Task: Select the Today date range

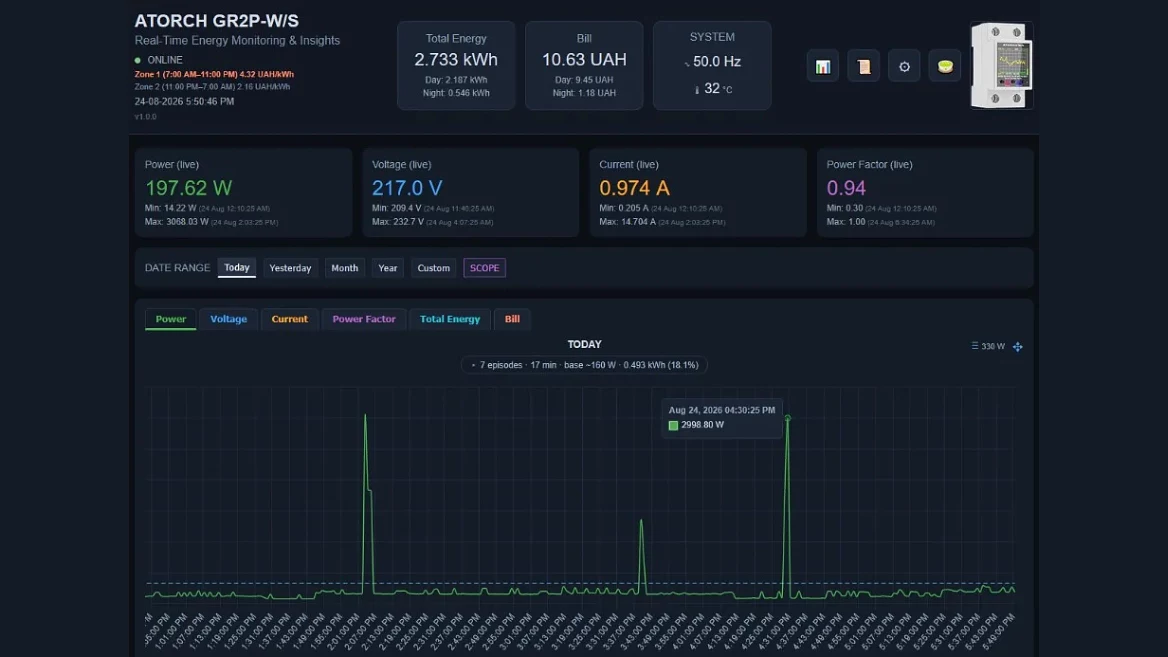Action: click(x=237, y=267)
